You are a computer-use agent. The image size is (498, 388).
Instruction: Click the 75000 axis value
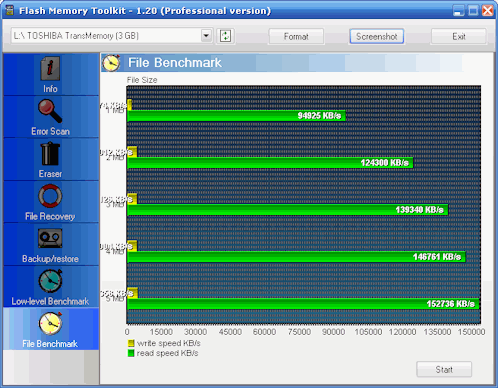click(x=299, y=332)
